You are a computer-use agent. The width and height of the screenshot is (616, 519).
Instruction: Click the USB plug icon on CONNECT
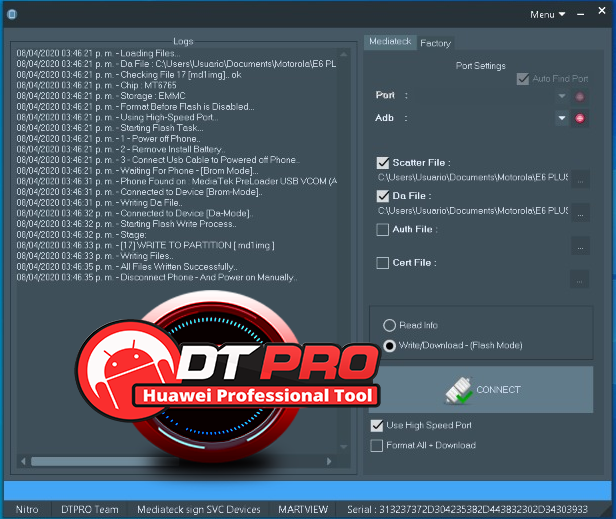pyautogui.click(x=458, y=390)
